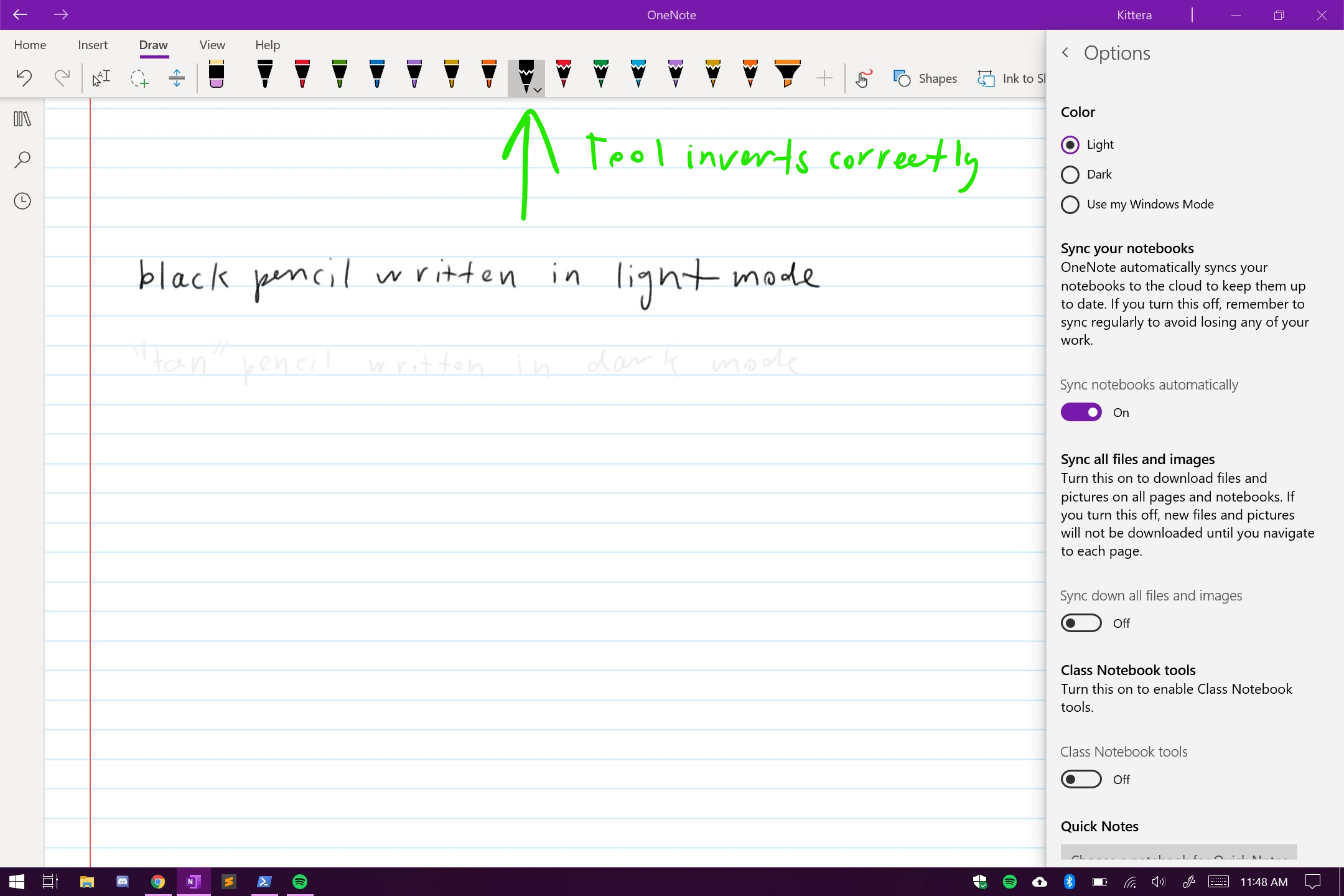This screenshot has width=1344, height=896.
Task: Choose a notebook for Quick Notes
Action: pos(1179,857)
